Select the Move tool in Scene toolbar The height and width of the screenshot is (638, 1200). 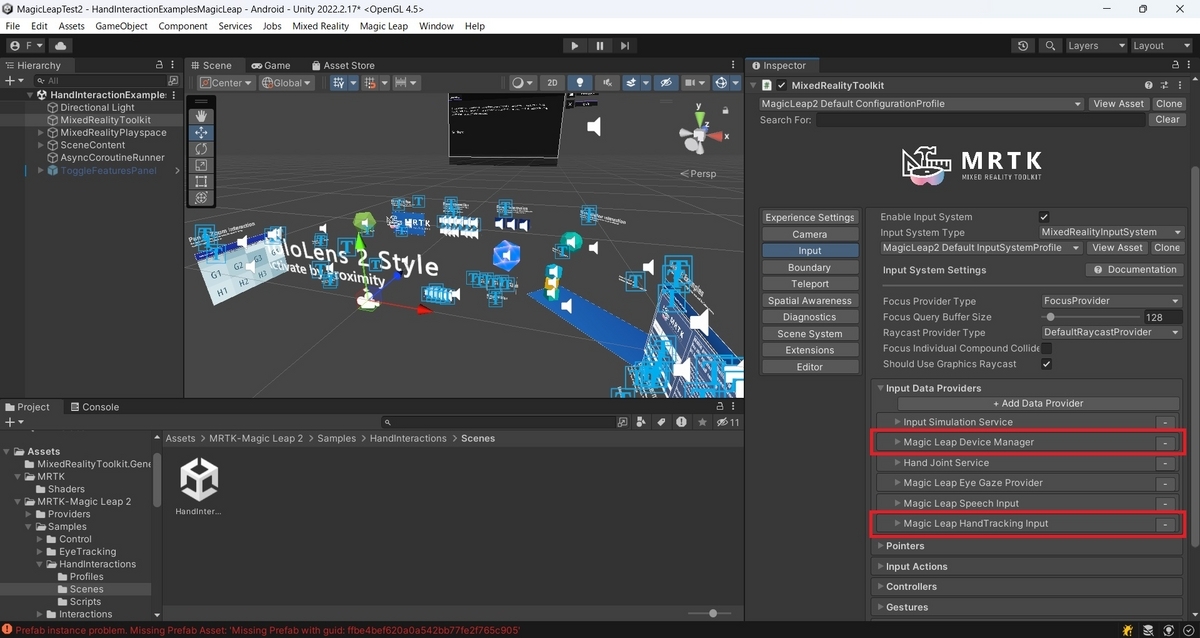201,132
